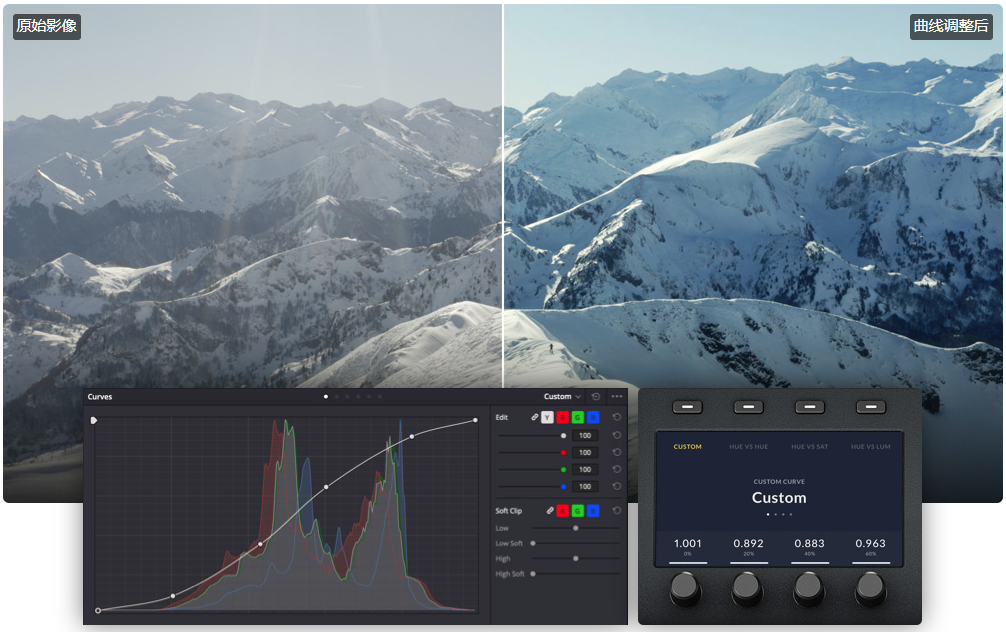Screen dimensions: 1006x632
Task: Enable the green channel in Edit row
Action: [578, 417]
